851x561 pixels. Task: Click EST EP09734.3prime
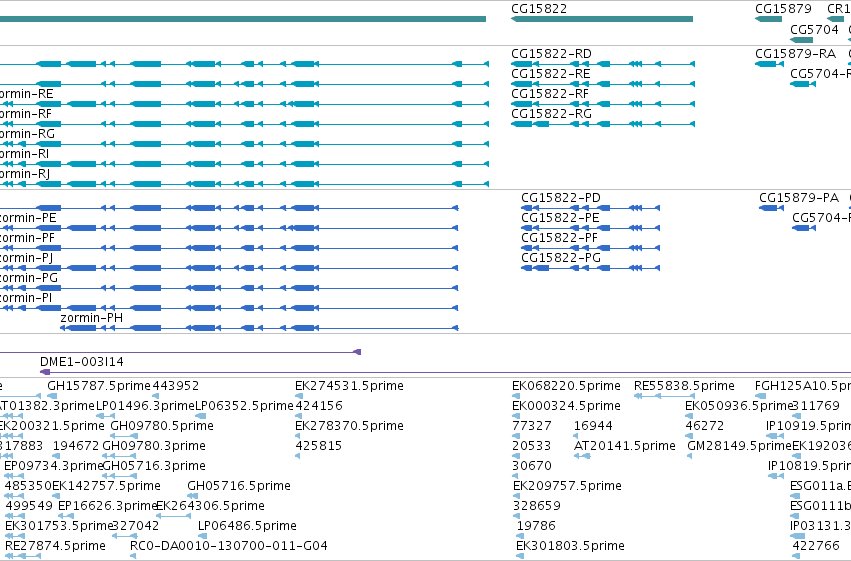(x=53, y=466)
